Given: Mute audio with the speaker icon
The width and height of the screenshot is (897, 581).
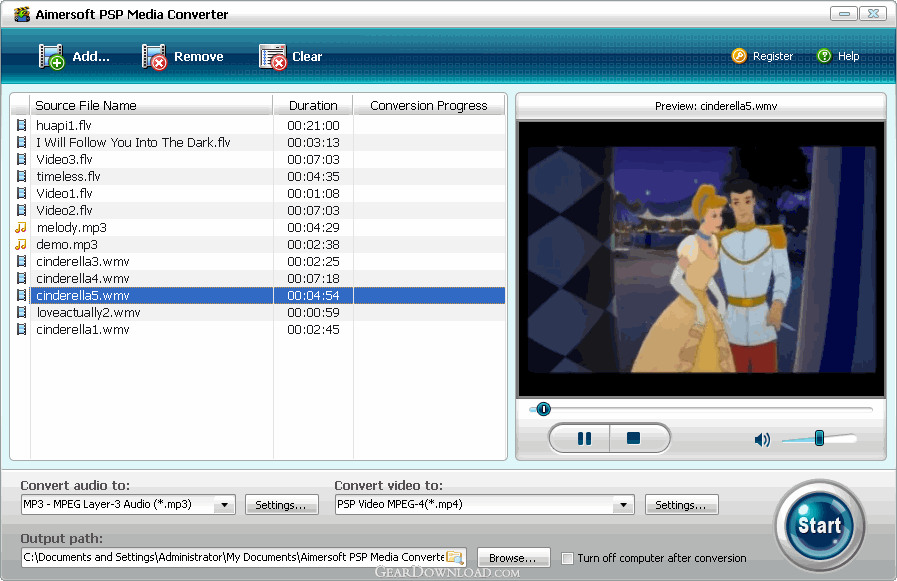Looking at the screenshot, I should 762,439.
